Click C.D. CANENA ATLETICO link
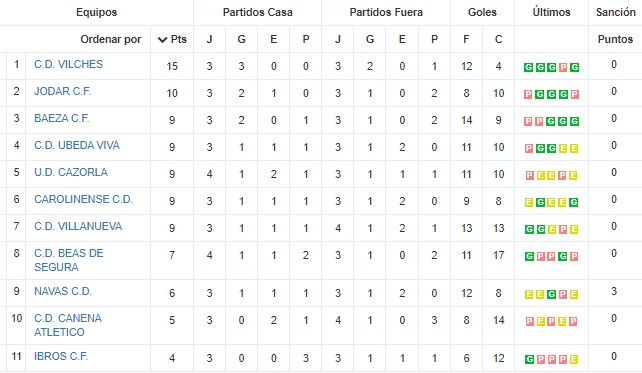The width and height of the screenshot is (642, 373). 68,325
